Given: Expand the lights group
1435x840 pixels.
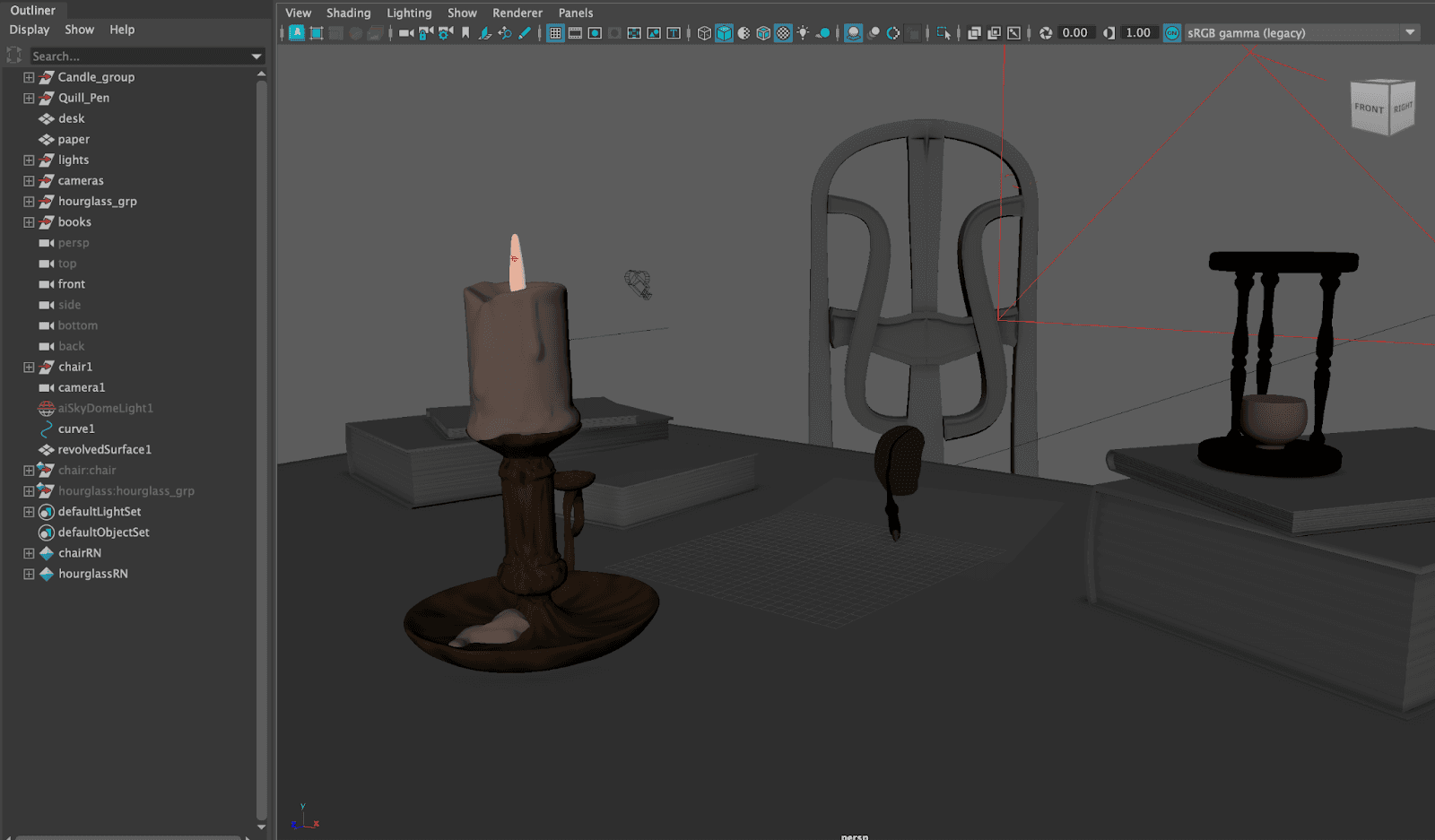Looking at the screenshot, I should (x=29, y=160).
